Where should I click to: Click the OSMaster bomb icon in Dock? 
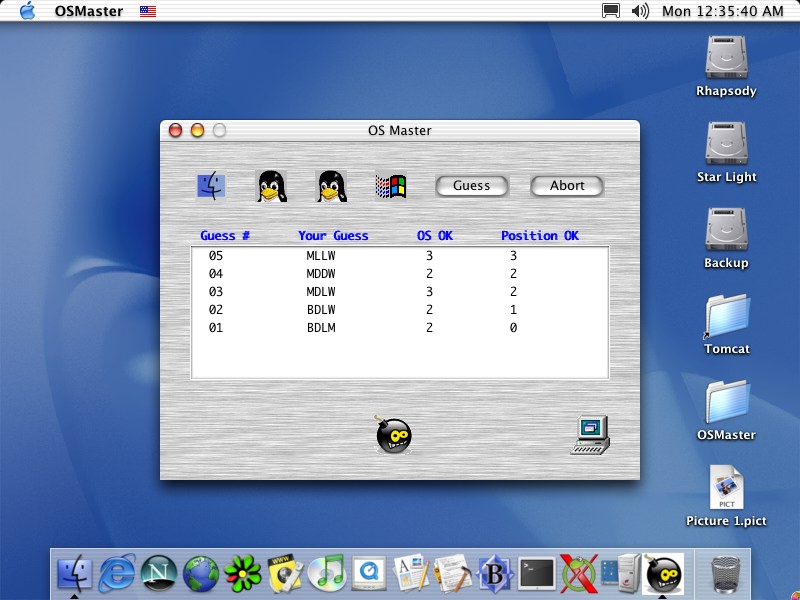662,573
